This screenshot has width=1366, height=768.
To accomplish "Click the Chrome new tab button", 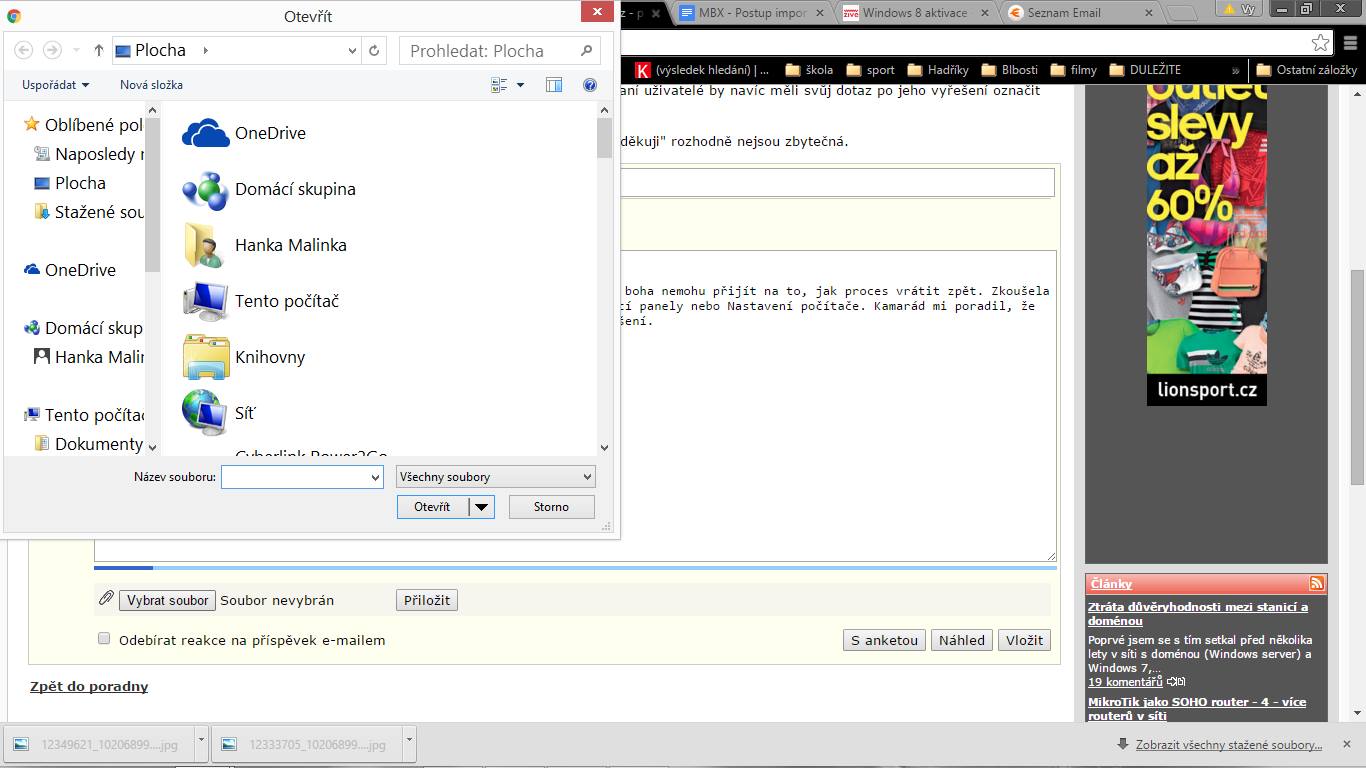I will [x=1182, y=13].
